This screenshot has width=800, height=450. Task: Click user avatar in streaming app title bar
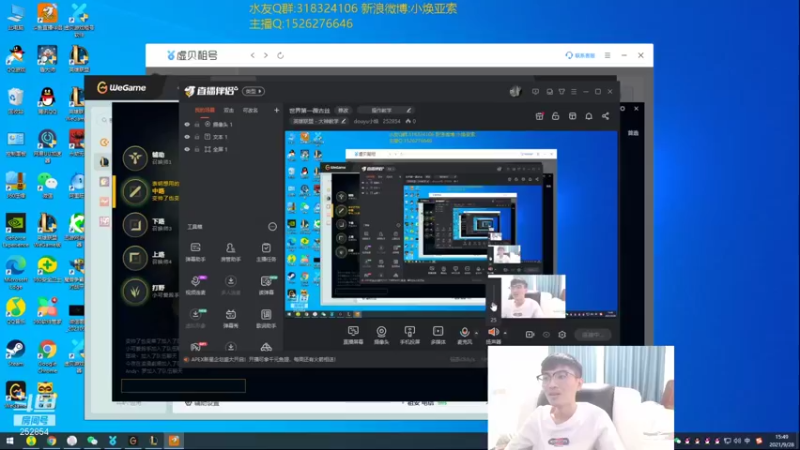[x=515, y=91]
